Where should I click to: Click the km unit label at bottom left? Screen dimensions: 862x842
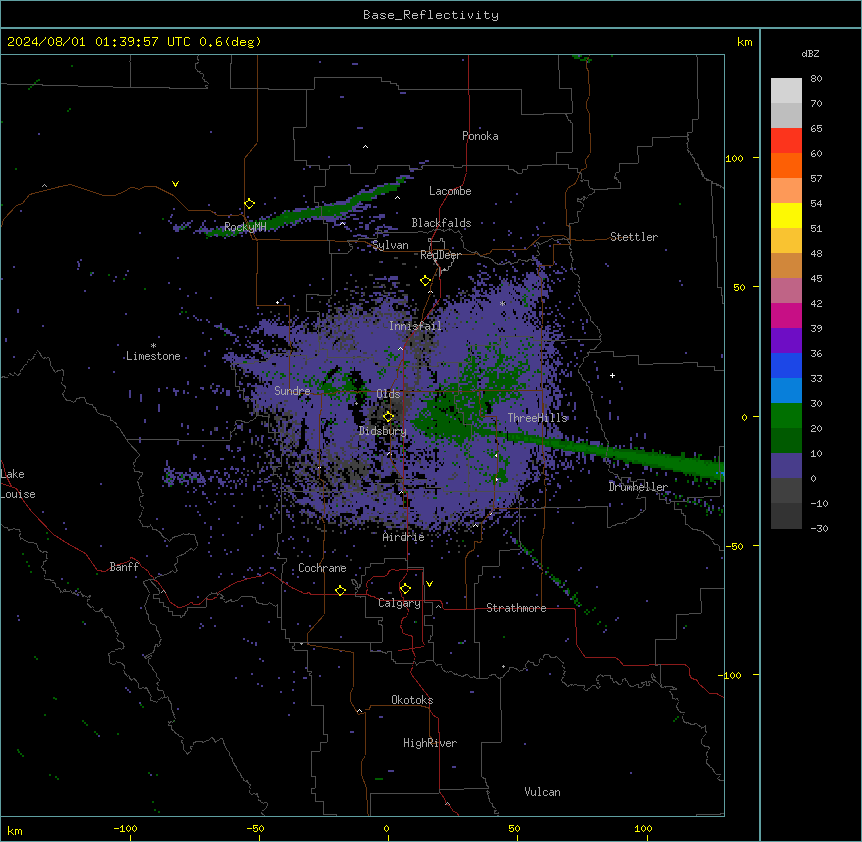pos(15,831)
